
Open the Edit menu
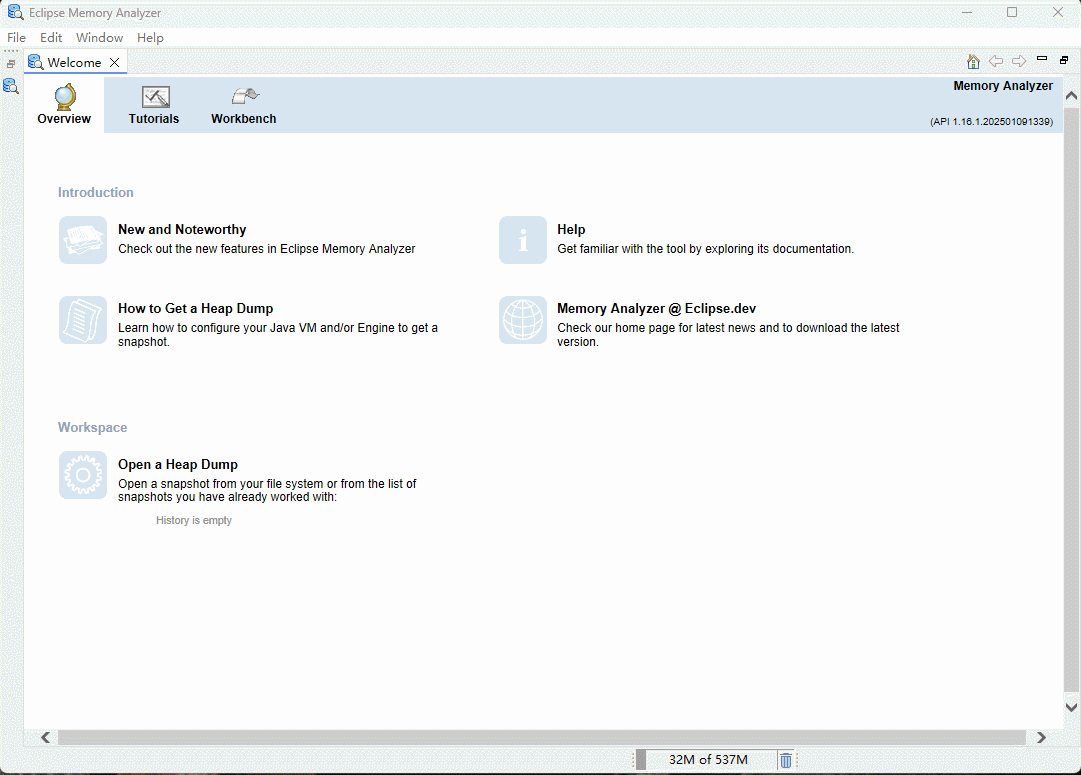point(51,38)
